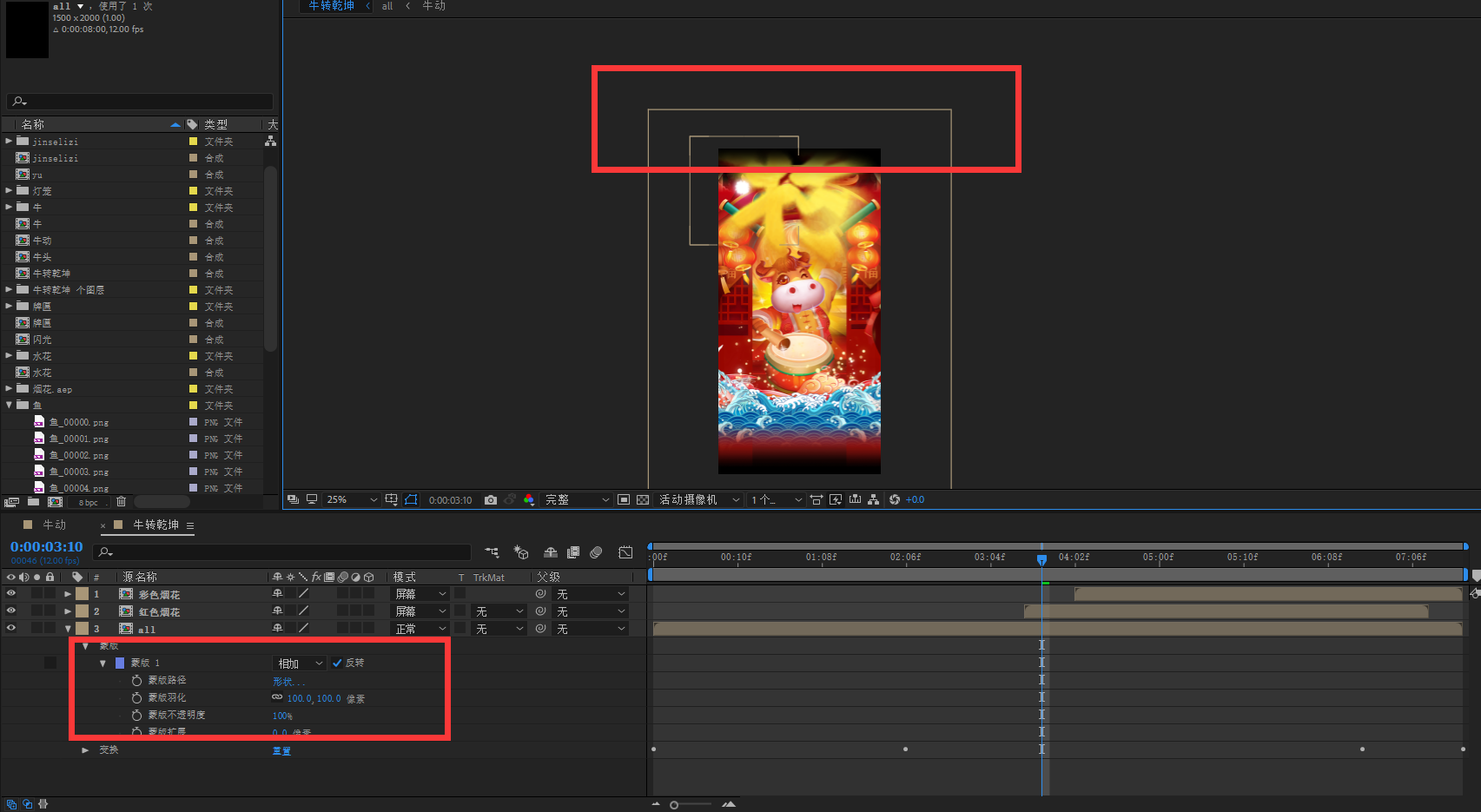Click the 重置 transform reset link
The height and width of the screenshot is (812, 1481).
pyautogui.click(x=281, y=750)
